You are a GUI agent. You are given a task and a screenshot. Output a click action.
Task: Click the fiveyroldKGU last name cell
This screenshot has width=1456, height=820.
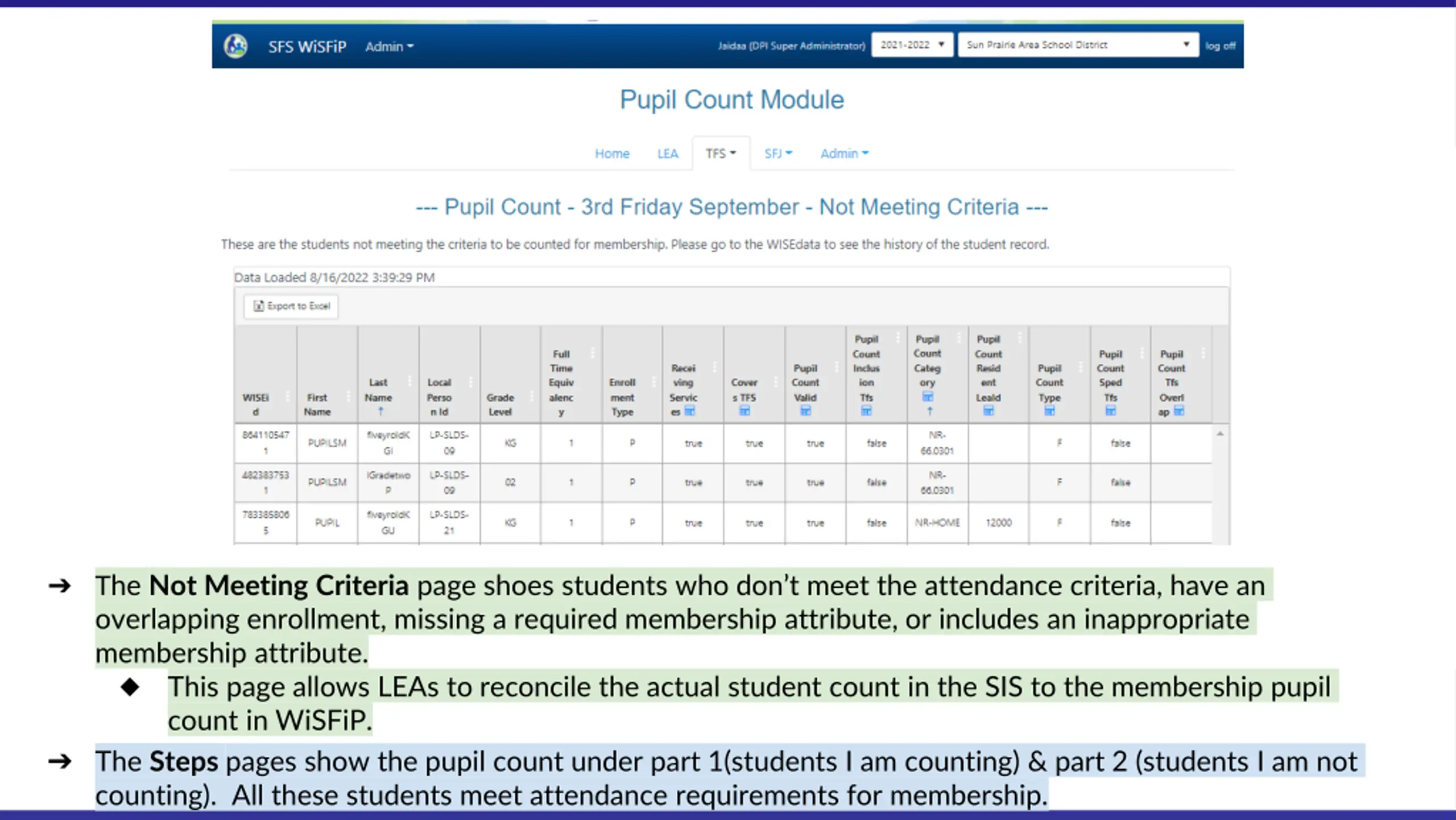(x=388, y=522)
